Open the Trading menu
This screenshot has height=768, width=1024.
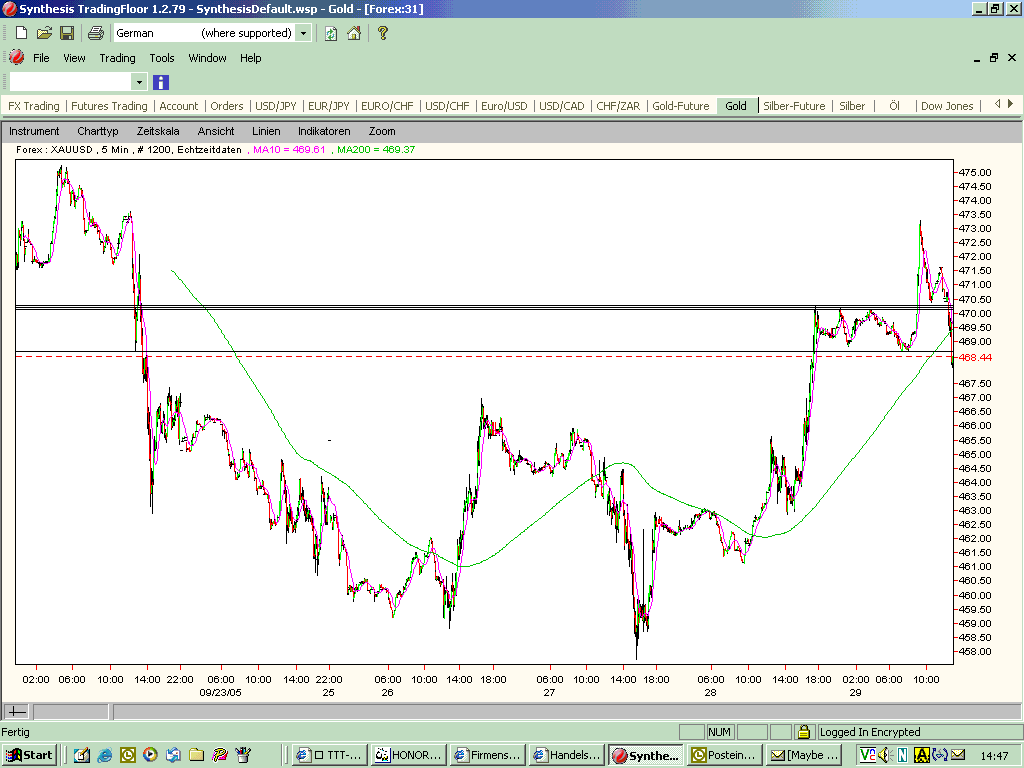[x=118, y=58]
